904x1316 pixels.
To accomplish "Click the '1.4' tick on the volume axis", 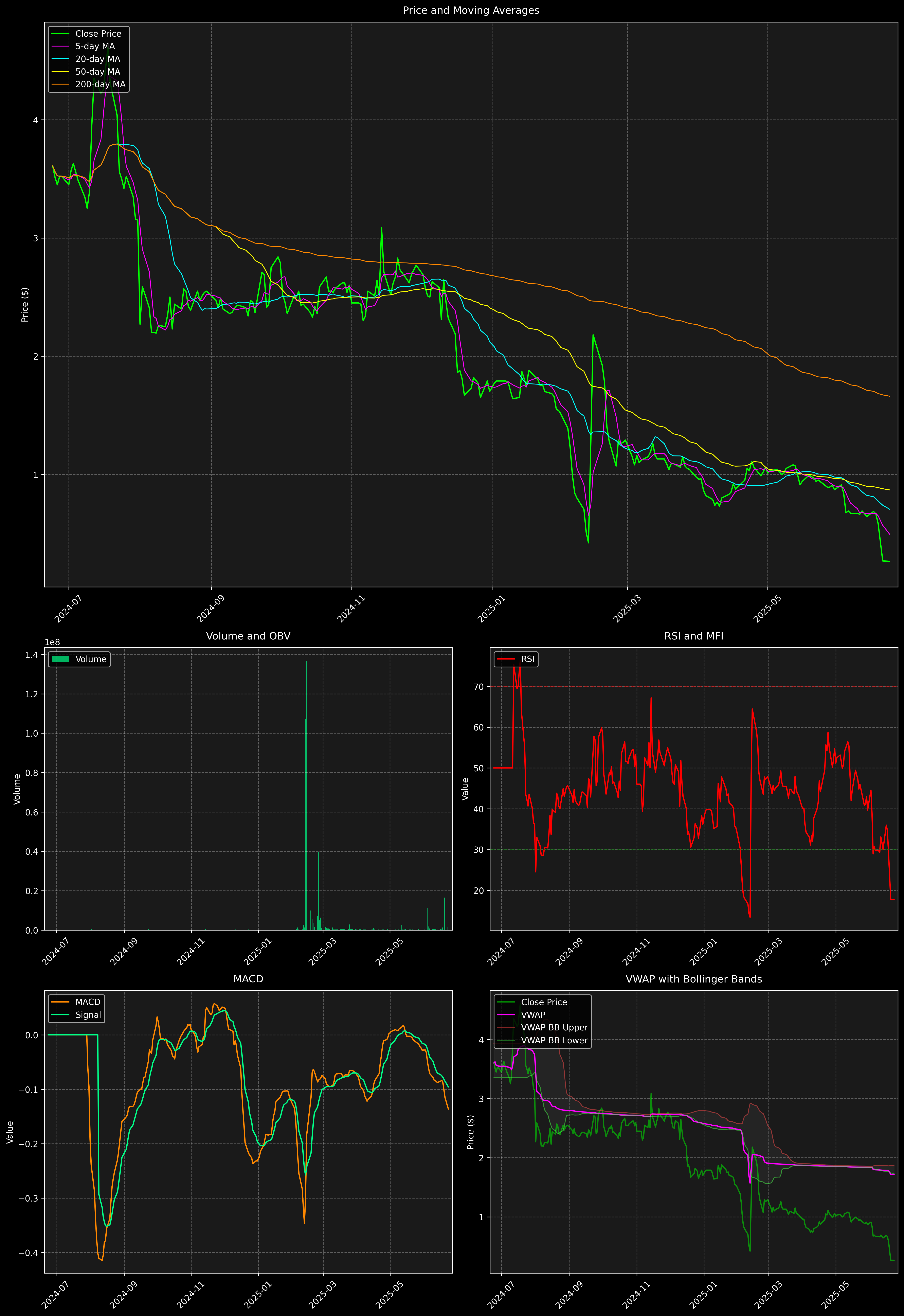I will click(x=32, y=655).
